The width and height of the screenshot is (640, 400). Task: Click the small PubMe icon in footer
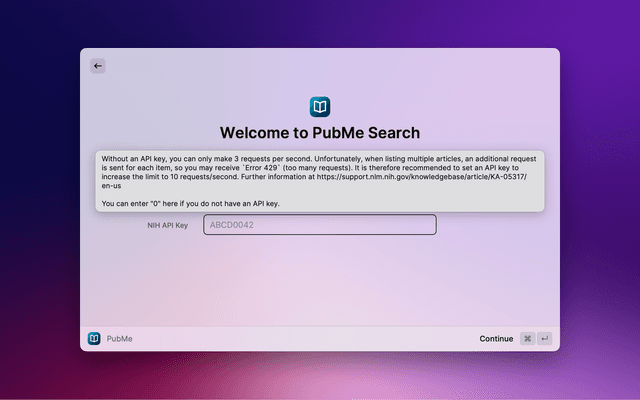[94, 339]
